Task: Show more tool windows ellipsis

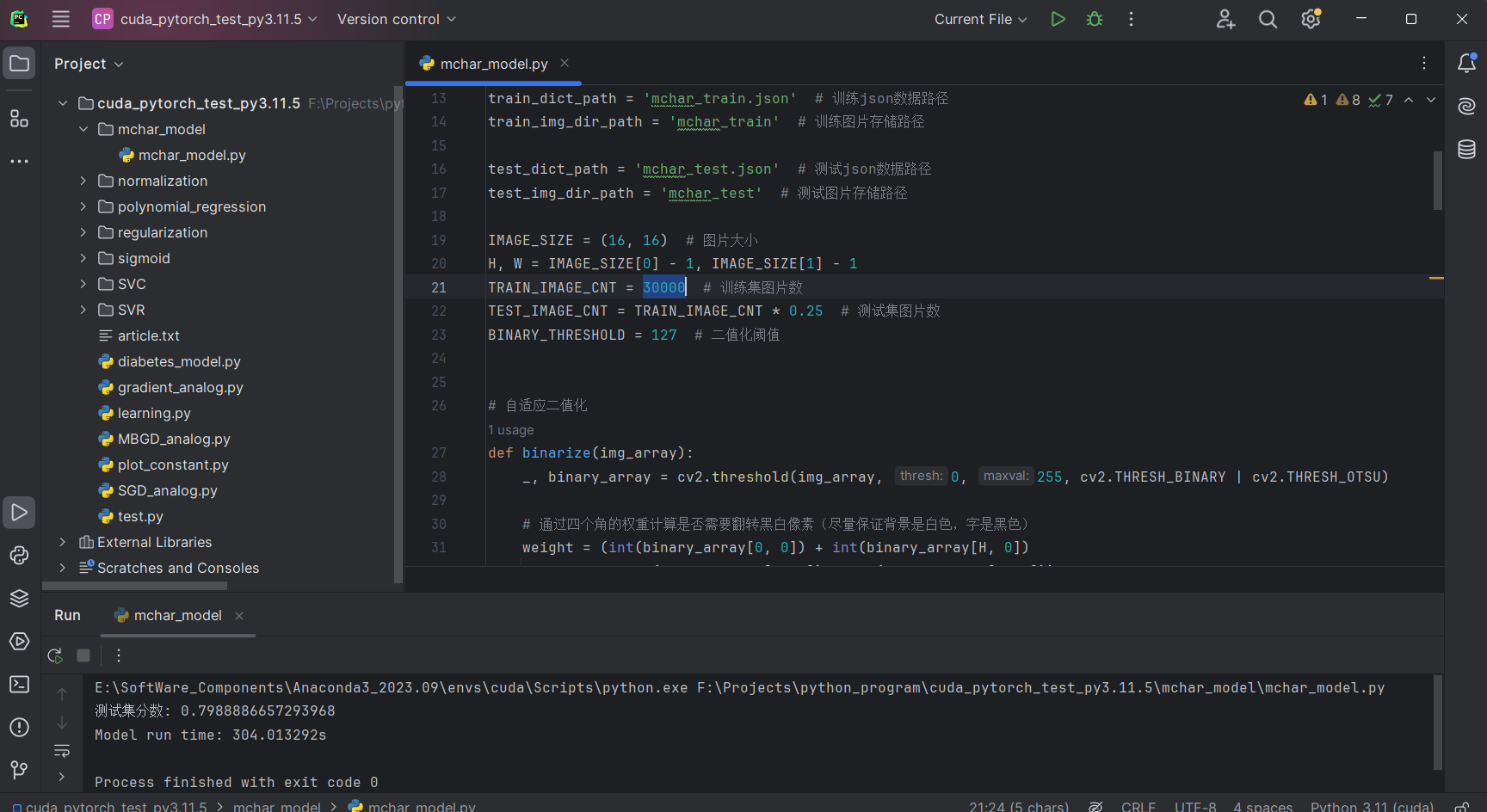Action: pos(19,161)
